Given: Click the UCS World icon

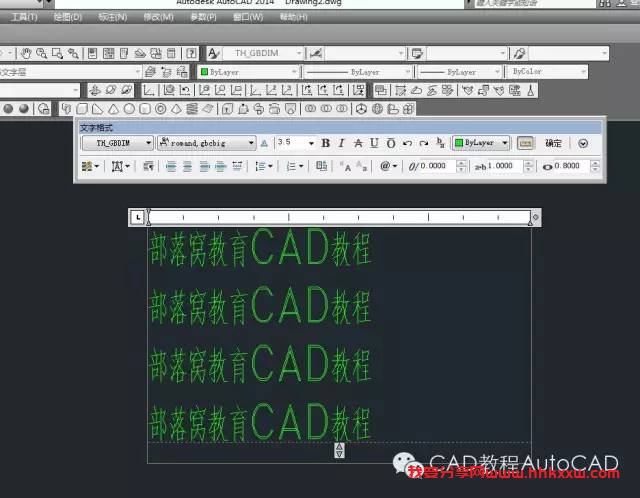Looking at the screenshot, I should coord(169,90).
